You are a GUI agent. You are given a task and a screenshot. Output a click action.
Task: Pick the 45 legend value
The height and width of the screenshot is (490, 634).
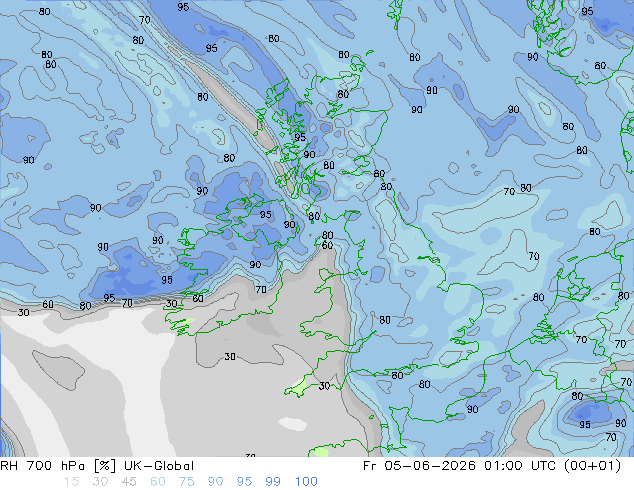[129, 482]
